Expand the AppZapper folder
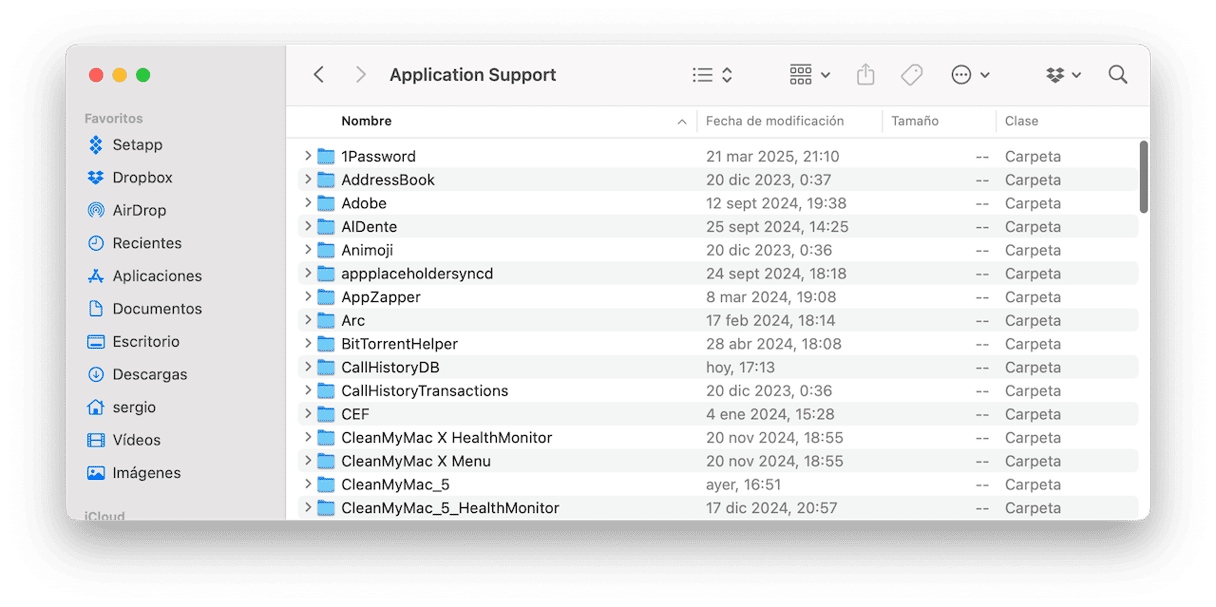1216x607 pixels. [x=308, y=297]
